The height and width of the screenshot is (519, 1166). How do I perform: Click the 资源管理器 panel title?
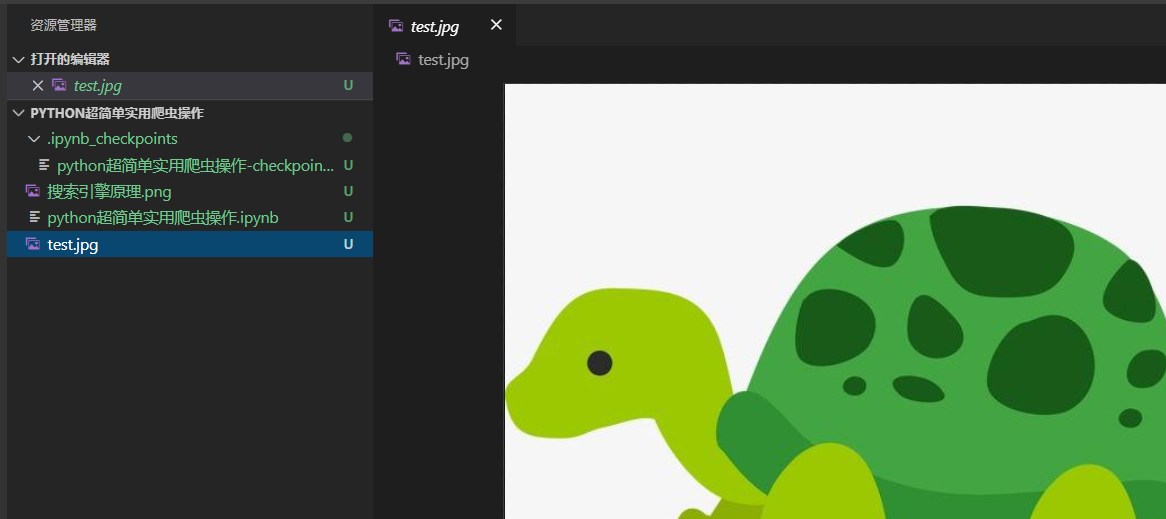63,26
